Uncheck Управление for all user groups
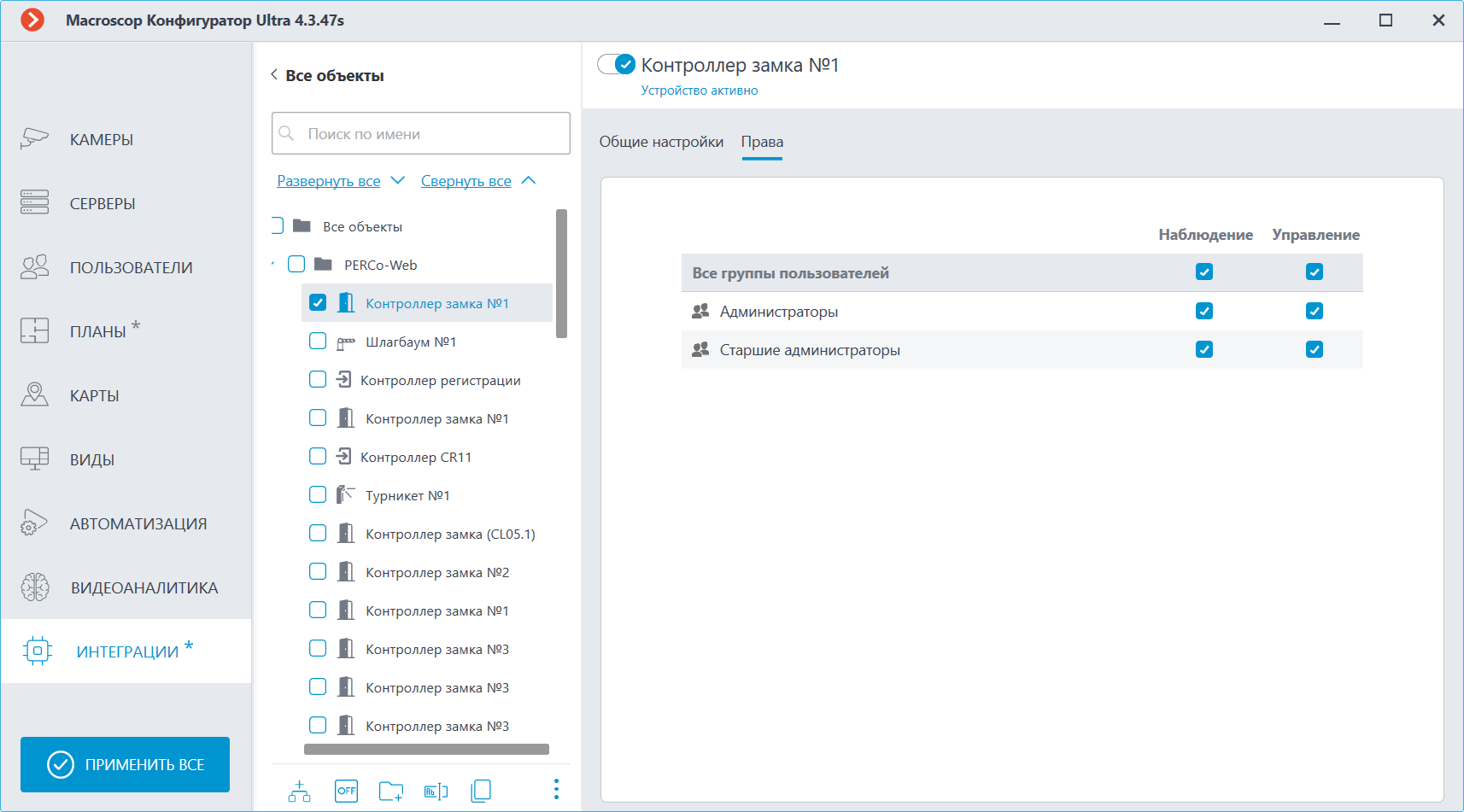 click(x=1315, y=272)
